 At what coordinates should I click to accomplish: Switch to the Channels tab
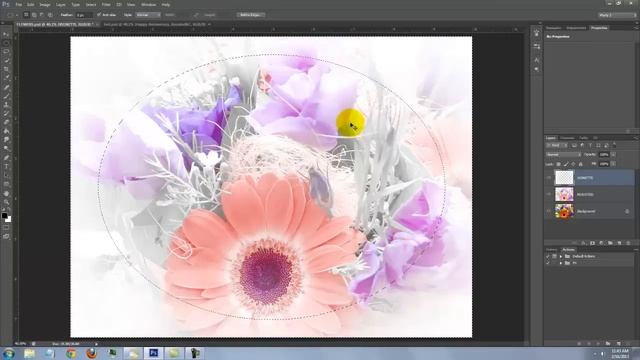(x=567, y=138)
